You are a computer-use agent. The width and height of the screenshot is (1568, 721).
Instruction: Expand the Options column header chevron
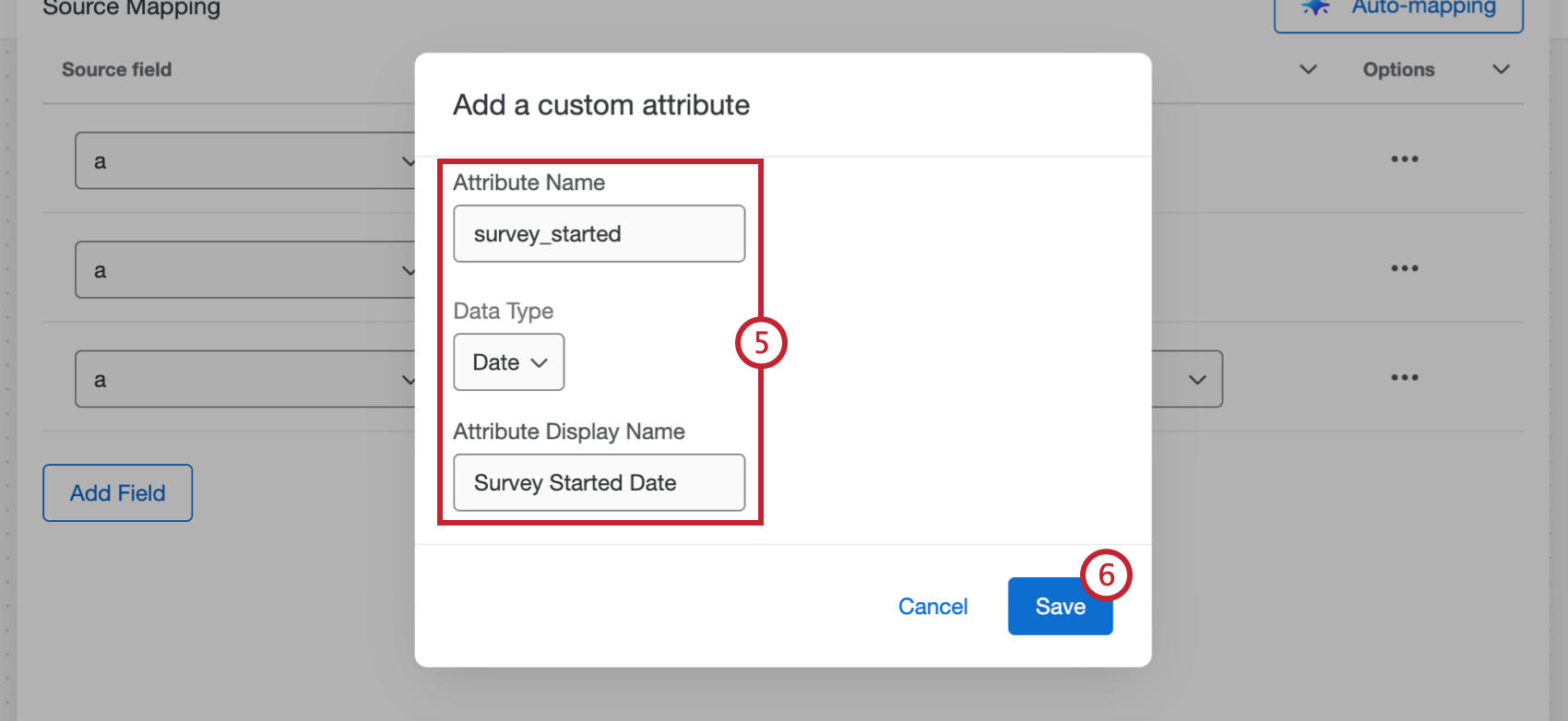(x=1501, y=69)
